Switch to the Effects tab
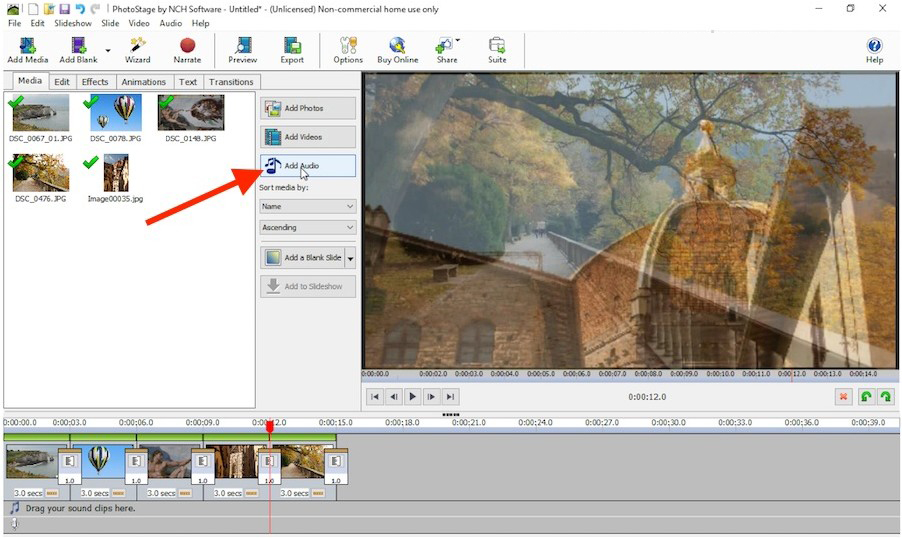902x538 pixels. click(x=95, y=82)
